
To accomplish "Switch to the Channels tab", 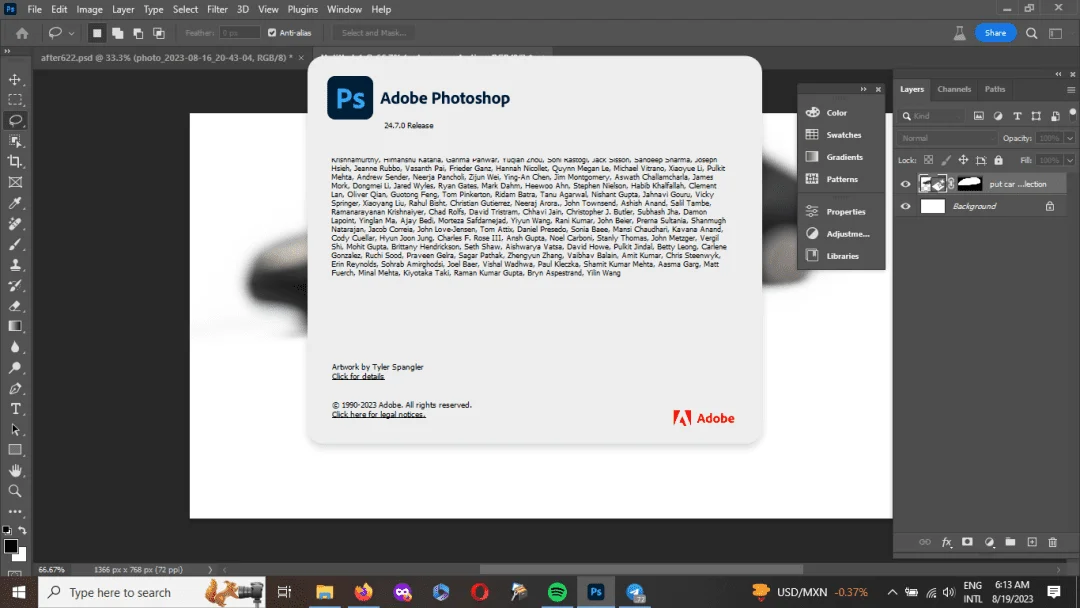I will [x=954, y=89].
